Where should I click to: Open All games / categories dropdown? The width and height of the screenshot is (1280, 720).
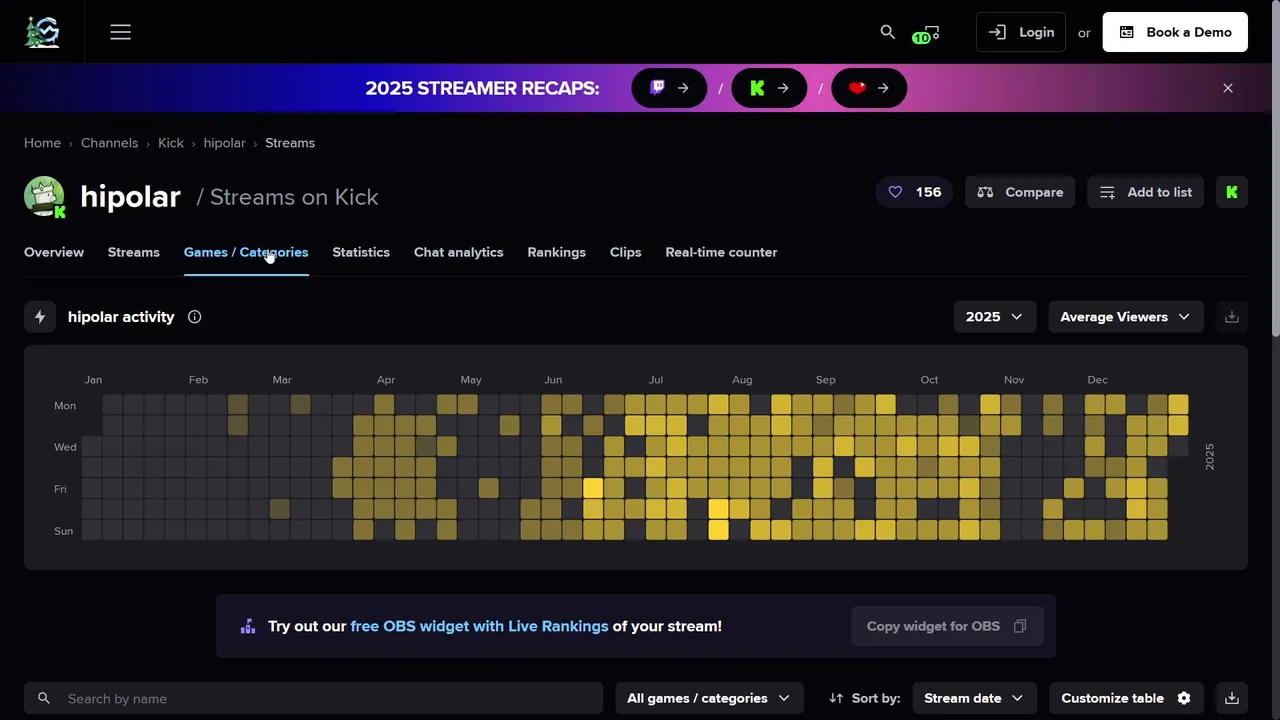(x=708, y=698)
